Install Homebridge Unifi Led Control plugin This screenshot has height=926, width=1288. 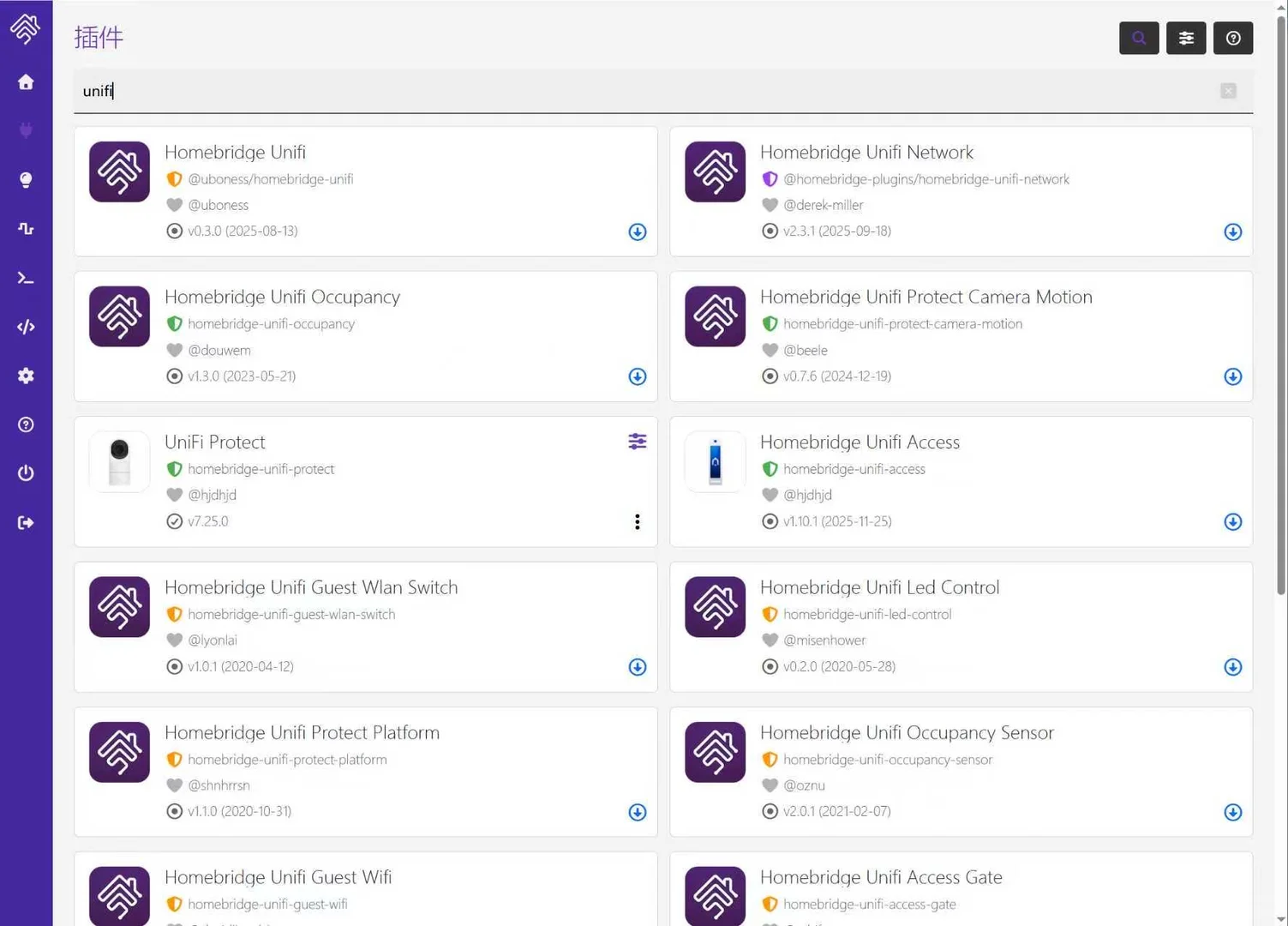[1233, 667]
